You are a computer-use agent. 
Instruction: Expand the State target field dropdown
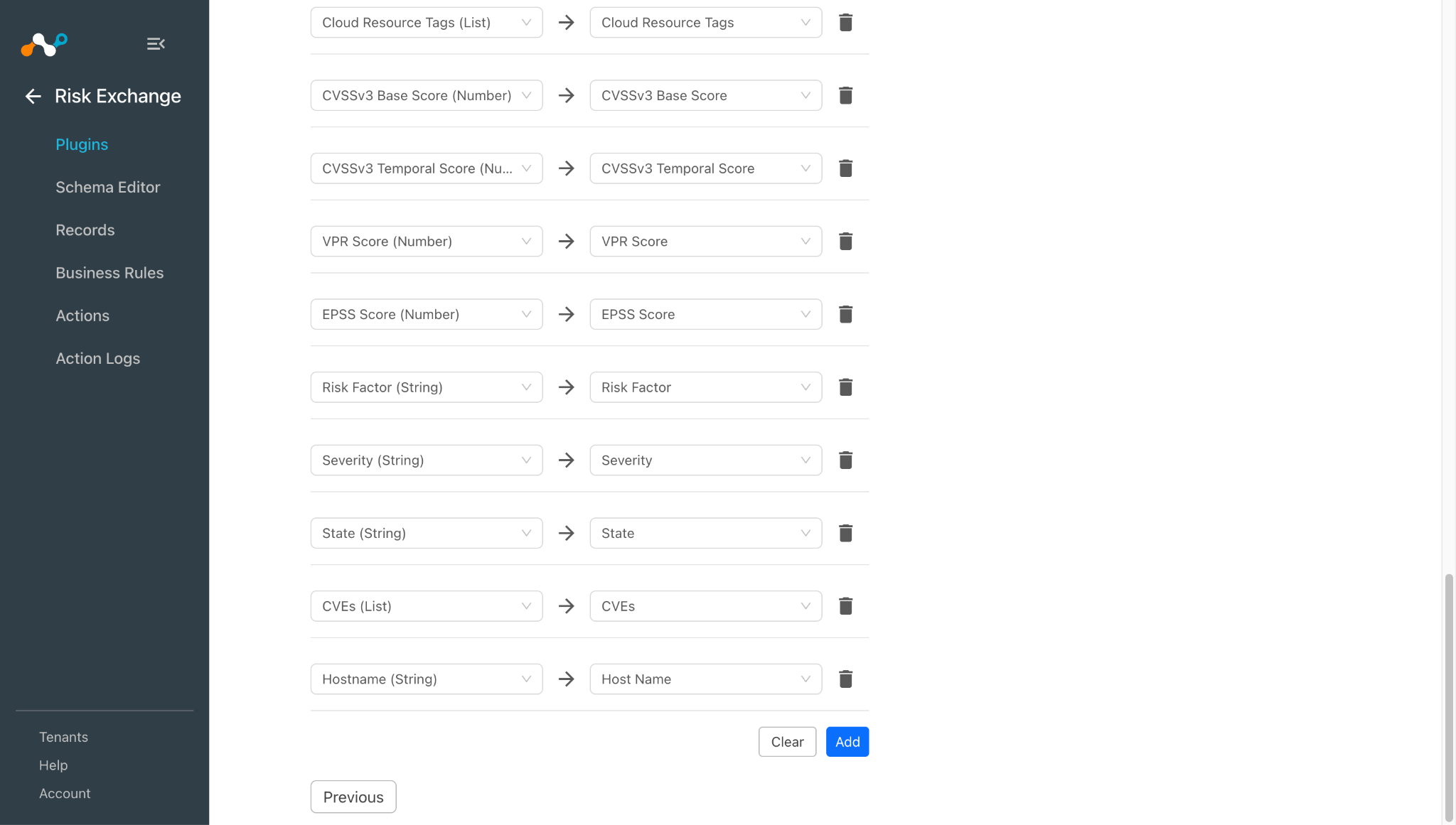point(706,533)
